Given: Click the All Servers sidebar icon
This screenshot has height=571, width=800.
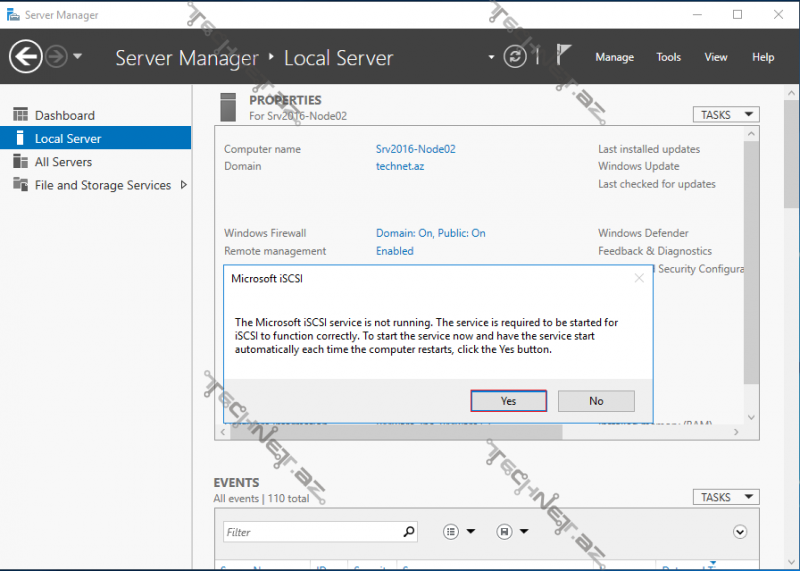Looking at the screenshot, I should click(x=20, y=162).
